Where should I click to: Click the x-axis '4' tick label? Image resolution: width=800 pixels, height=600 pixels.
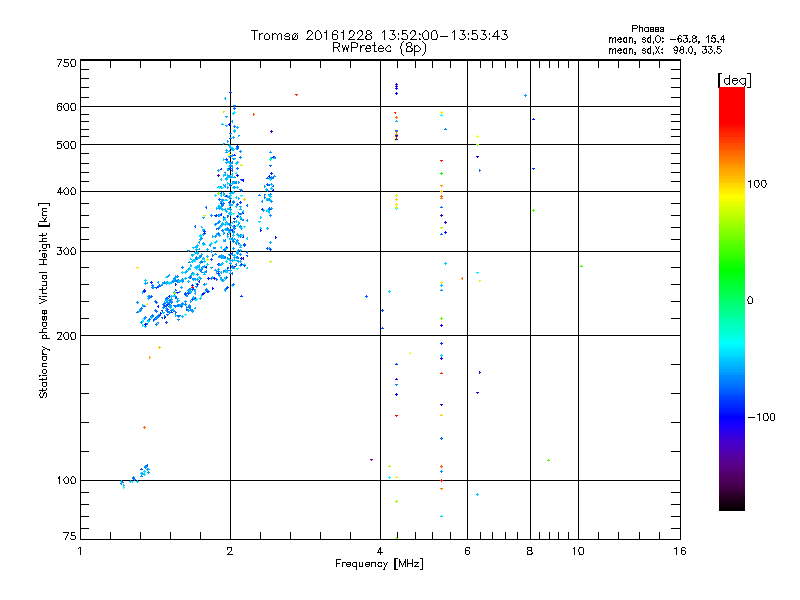tap(380, 551)
